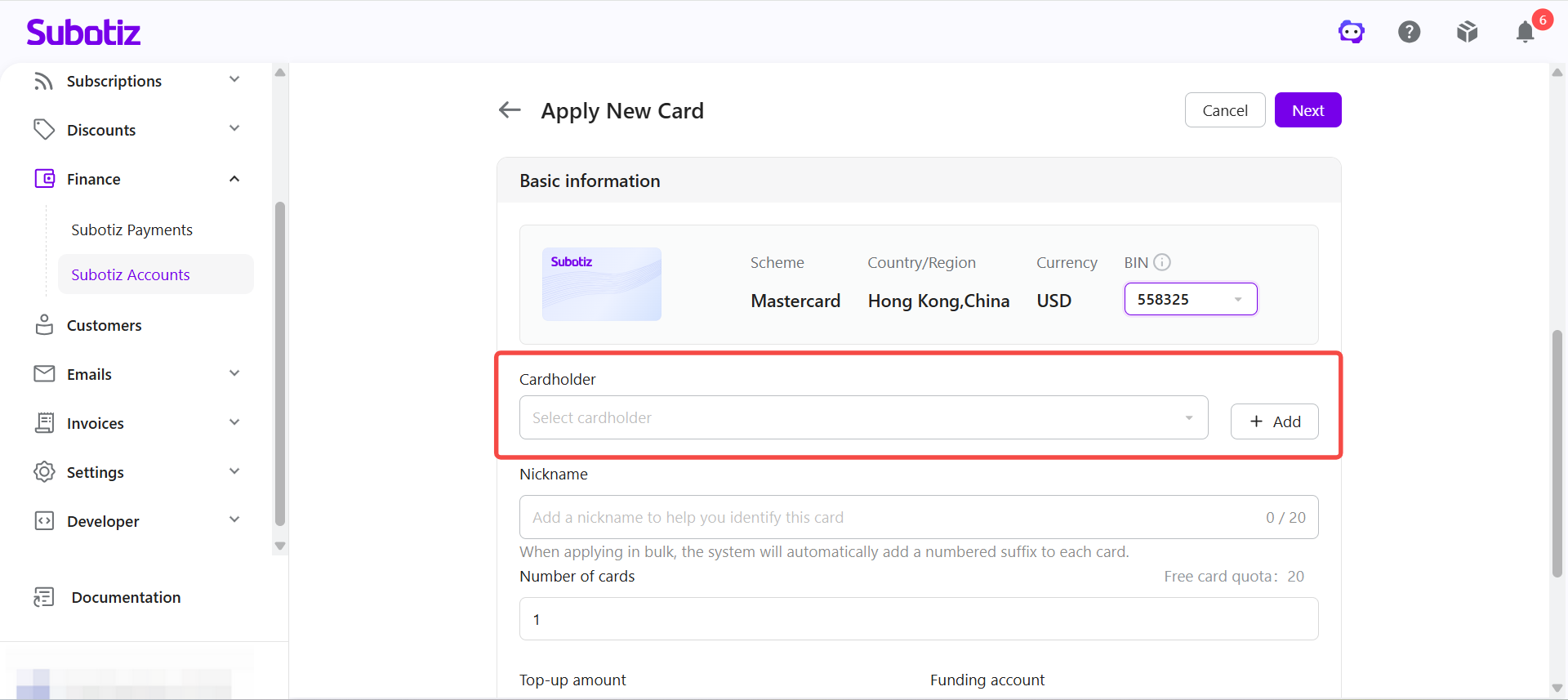Open the chatbot assistant icon
The height and width of the screenshot is (700, 1568).
click(1352, 32)
